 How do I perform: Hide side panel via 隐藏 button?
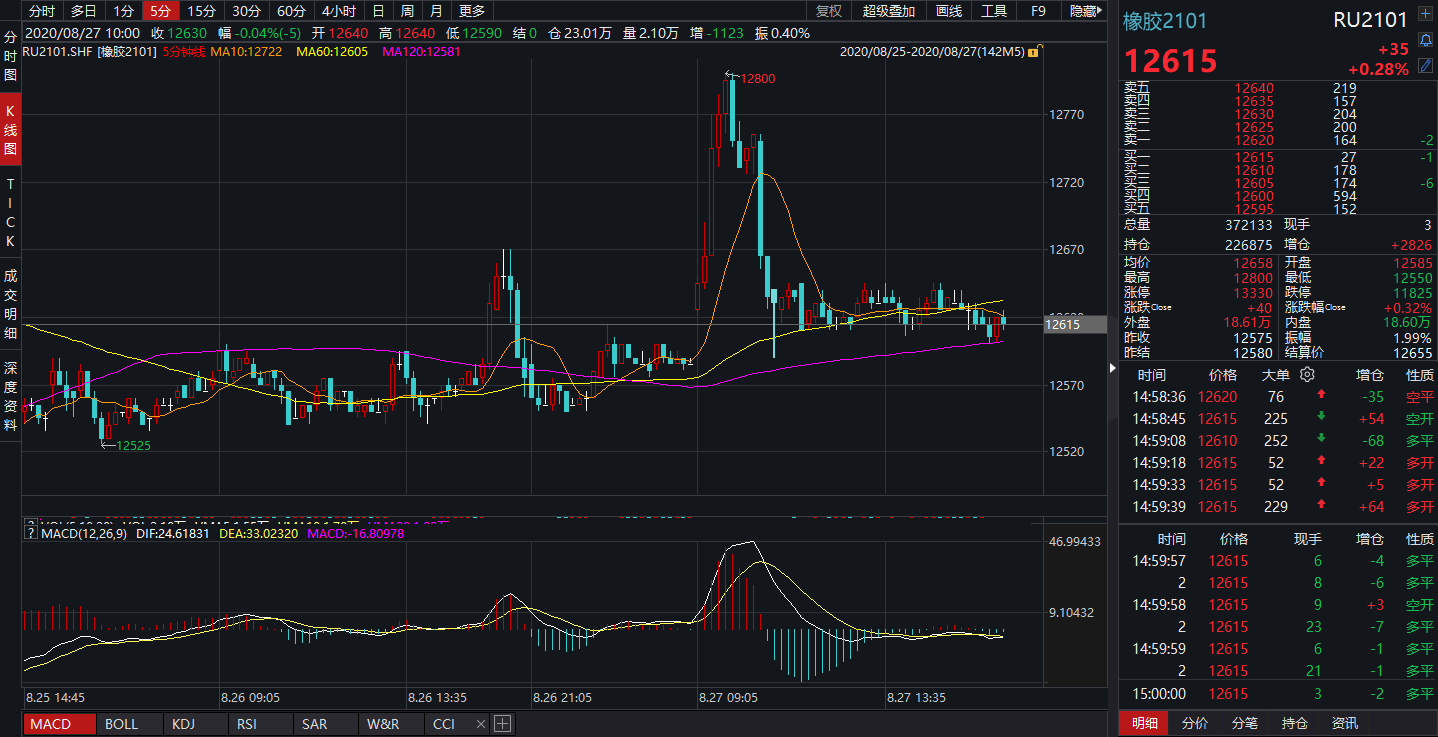coord(1084,11)
